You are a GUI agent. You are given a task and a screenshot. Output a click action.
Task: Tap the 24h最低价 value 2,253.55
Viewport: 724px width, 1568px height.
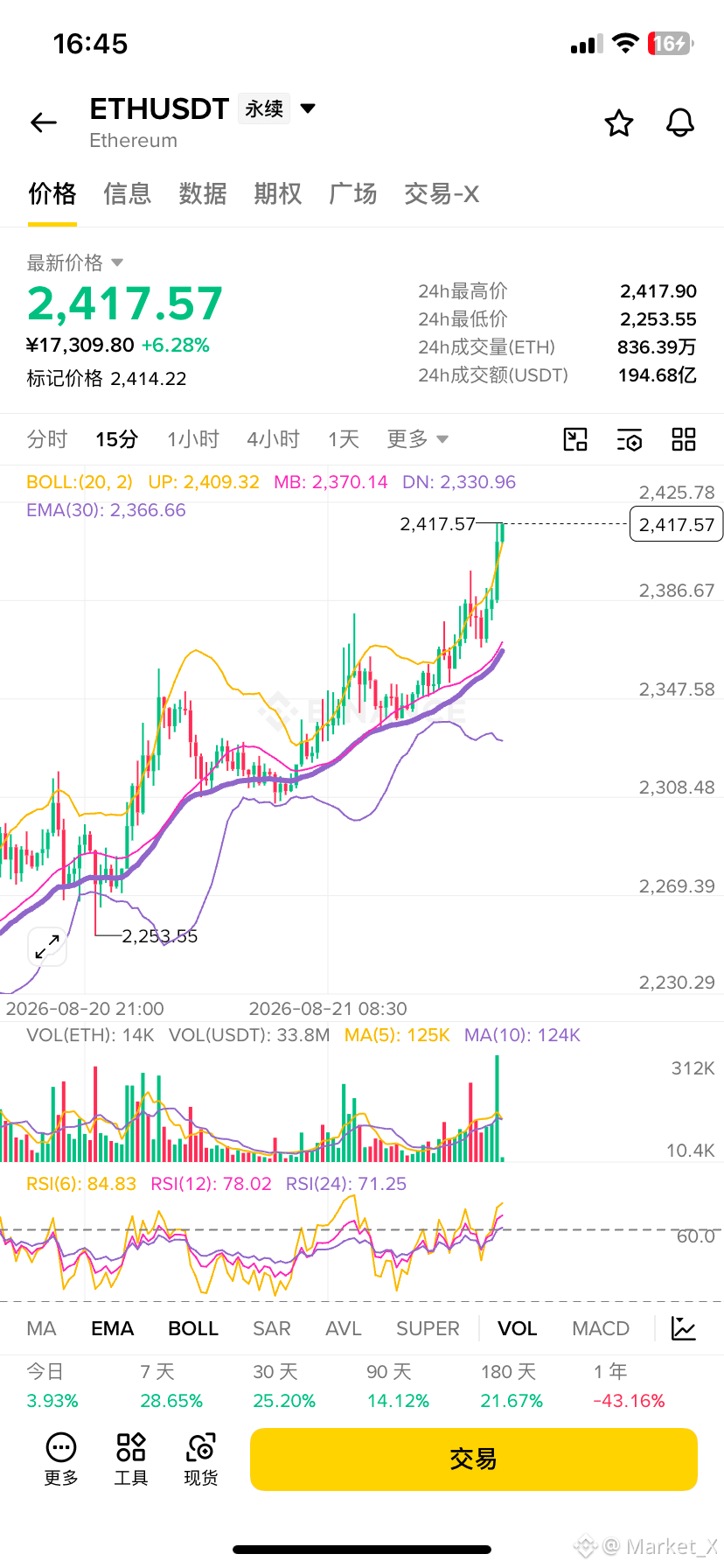658,319
